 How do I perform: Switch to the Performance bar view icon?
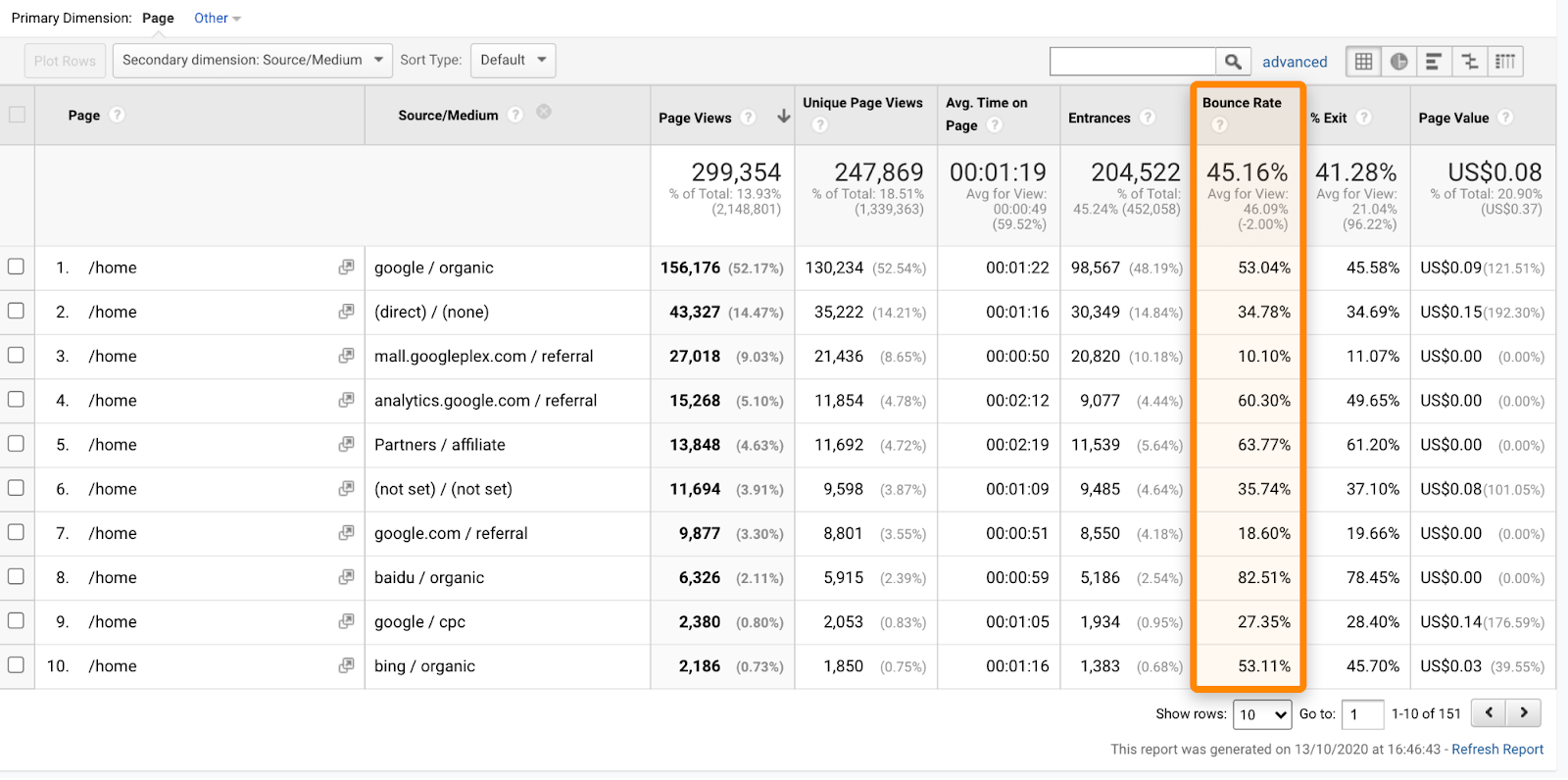pos(1434,62)
